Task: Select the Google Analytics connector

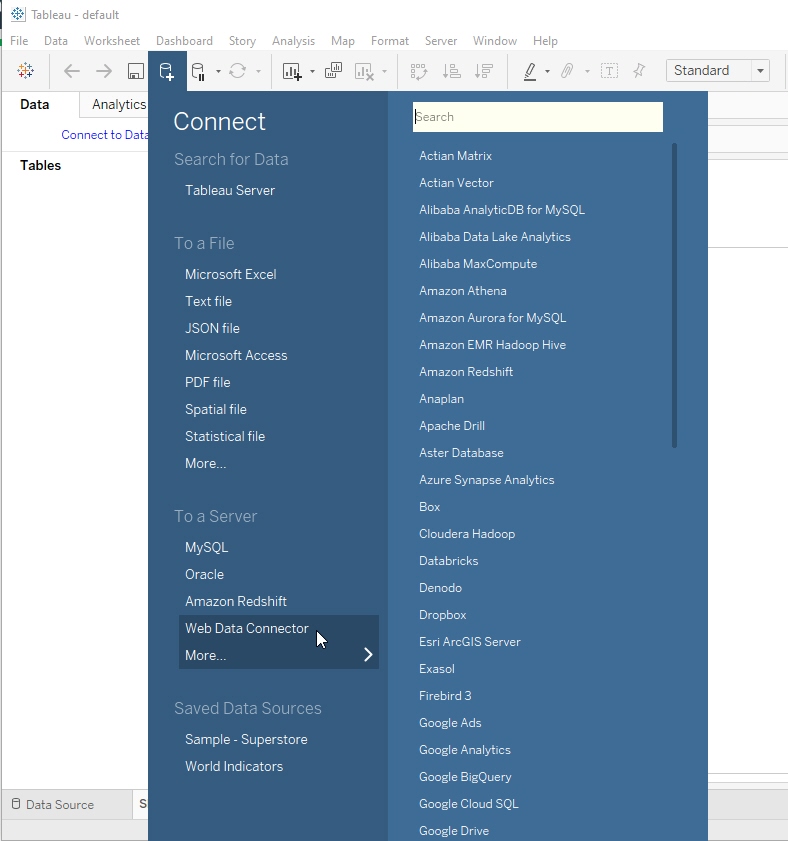Action: [465, 750]
